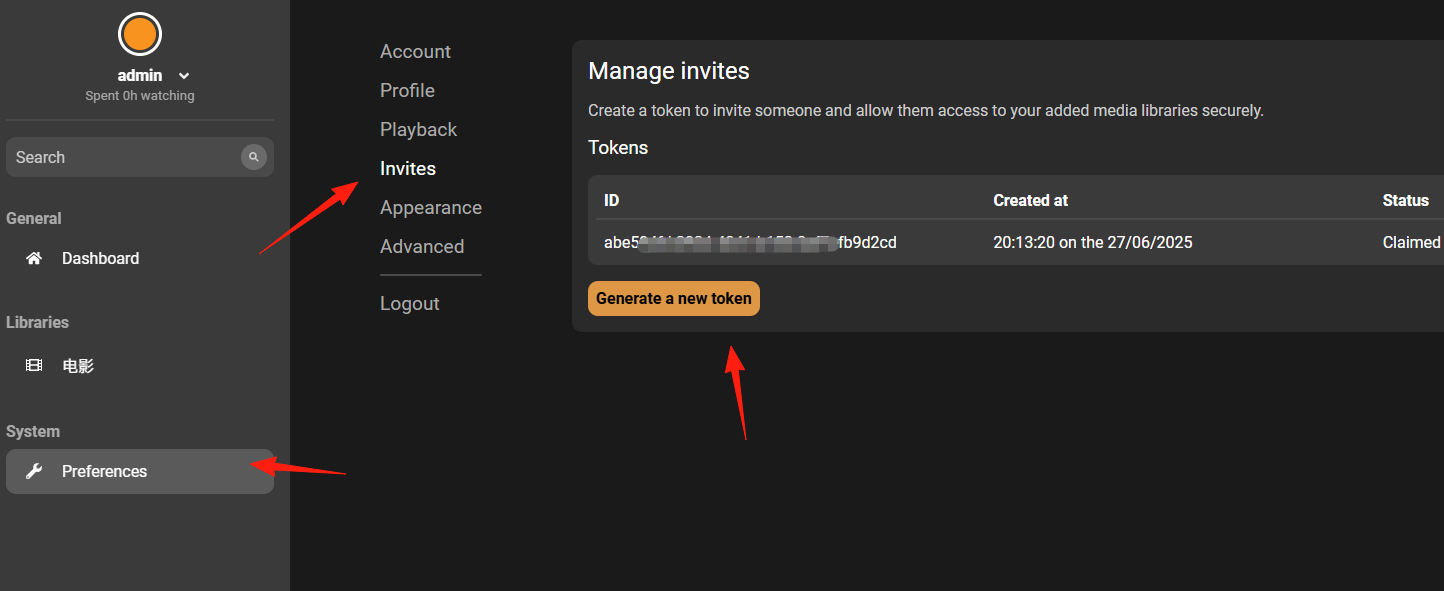
Task: Click Logout in the settings menu
Action: (x=409, y=304)
